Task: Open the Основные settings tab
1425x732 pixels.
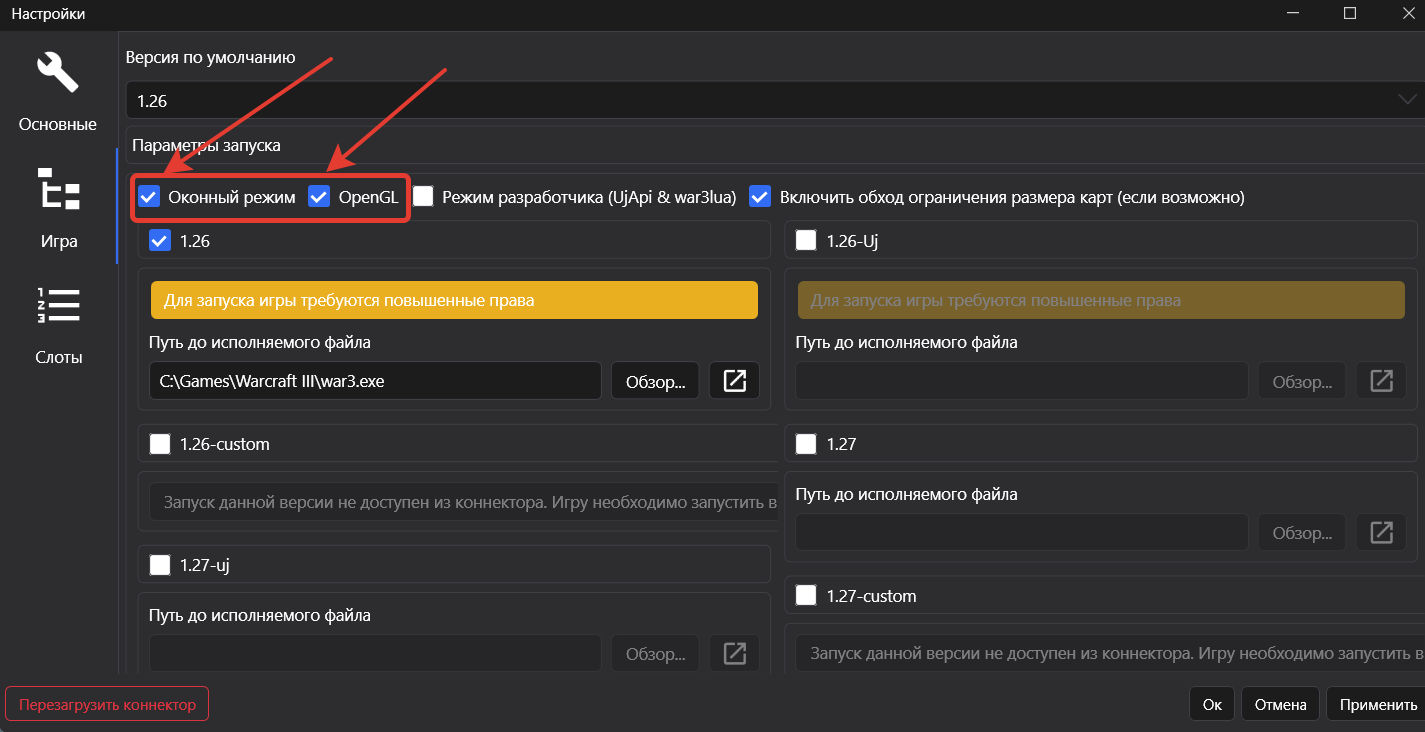Action: tap(58, 92)
